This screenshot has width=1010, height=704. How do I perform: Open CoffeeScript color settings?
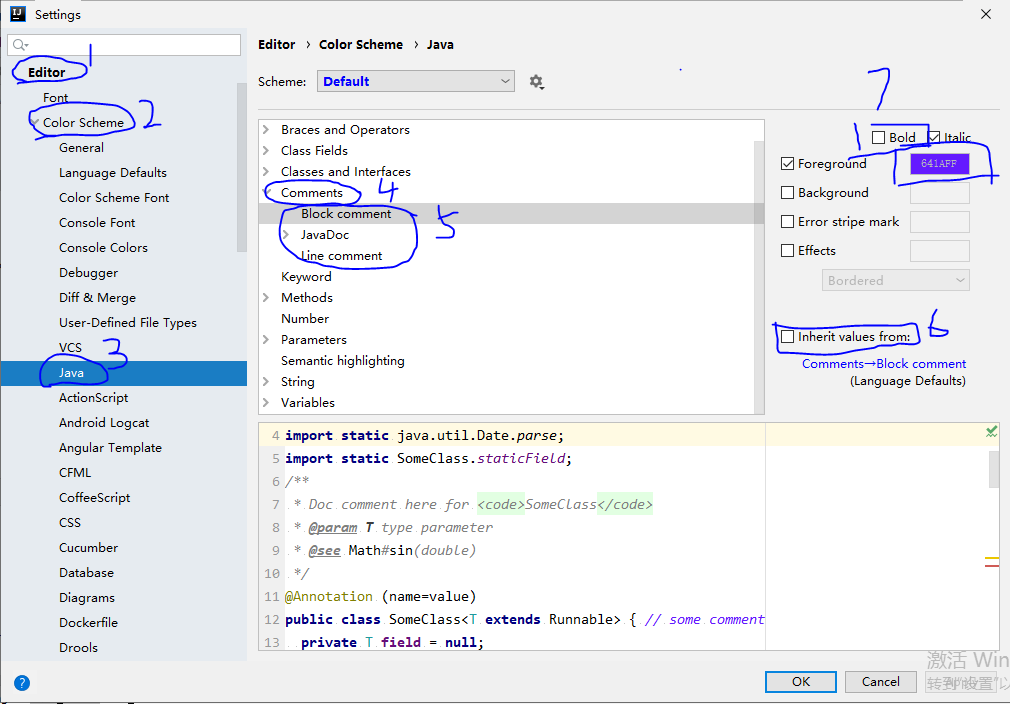(95, 498)
